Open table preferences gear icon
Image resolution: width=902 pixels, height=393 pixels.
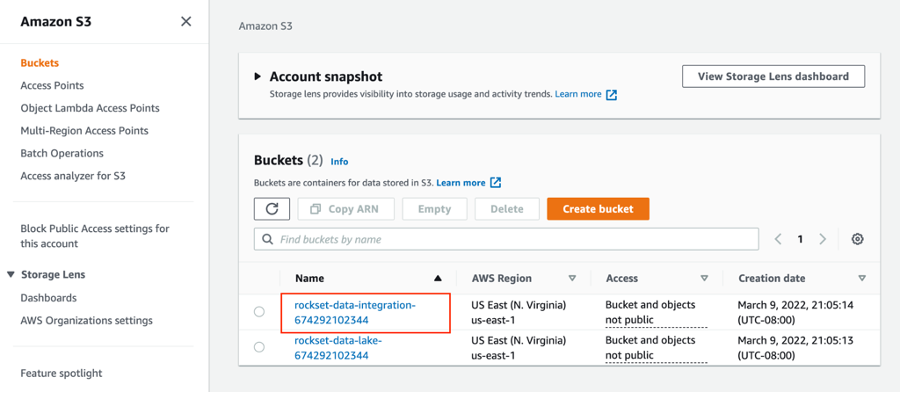(x=857, y=239)
